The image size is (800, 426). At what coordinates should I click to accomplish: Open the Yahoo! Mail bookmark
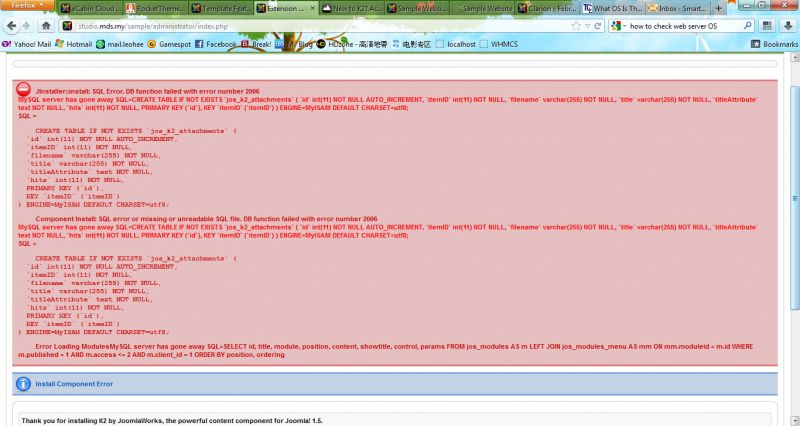tap(27, 44)
